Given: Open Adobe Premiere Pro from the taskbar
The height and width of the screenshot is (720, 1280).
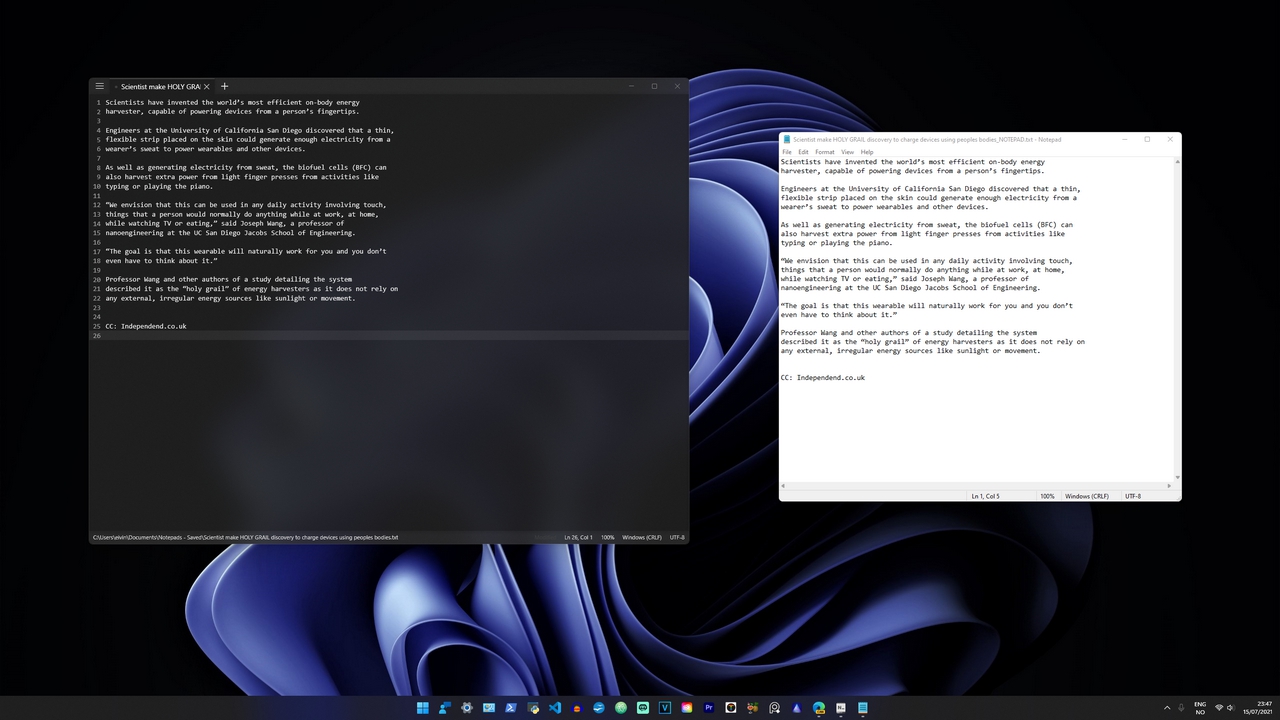Looking at the screenshot, I should 708,708.
